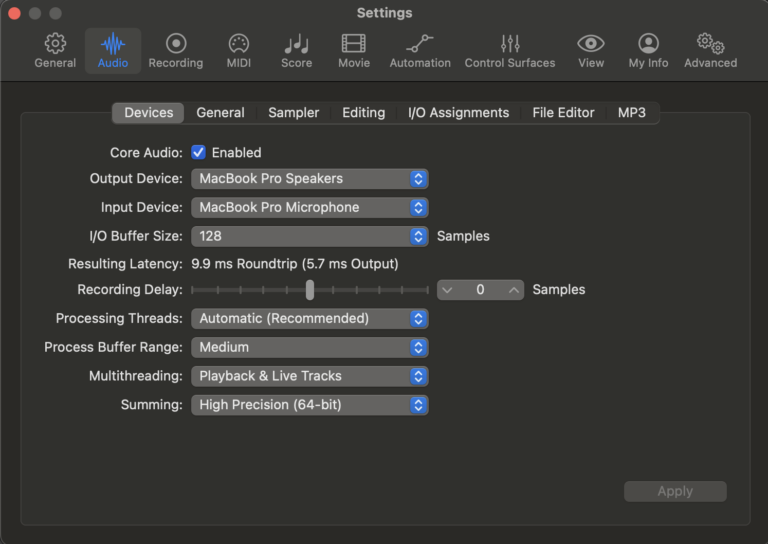Click the Recording Delay samples value field
The image size is (768, 544).
(480, 290)
